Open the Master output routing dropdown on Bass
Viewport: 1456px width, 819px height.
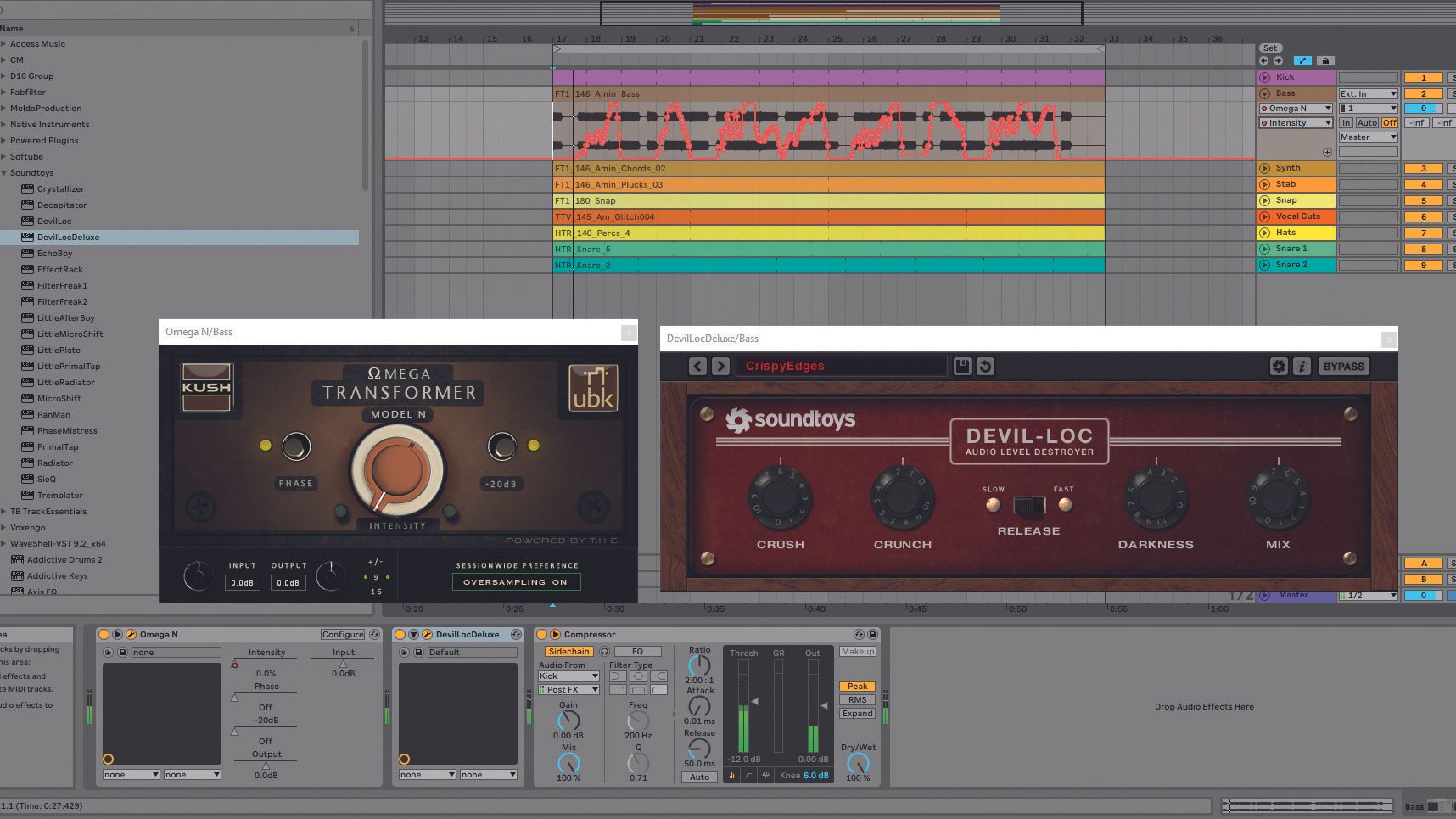tap(1368, 137)
